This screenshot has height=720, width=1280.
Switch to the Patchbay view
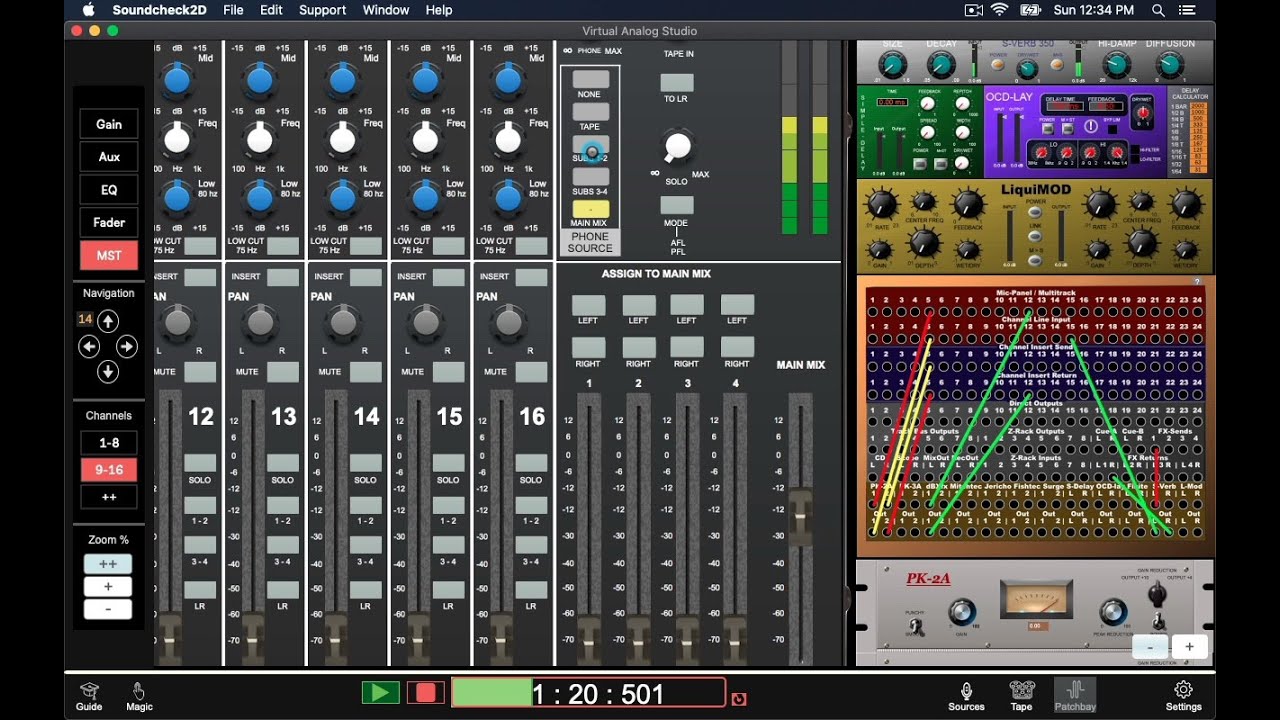click(x=1075, y=697)
